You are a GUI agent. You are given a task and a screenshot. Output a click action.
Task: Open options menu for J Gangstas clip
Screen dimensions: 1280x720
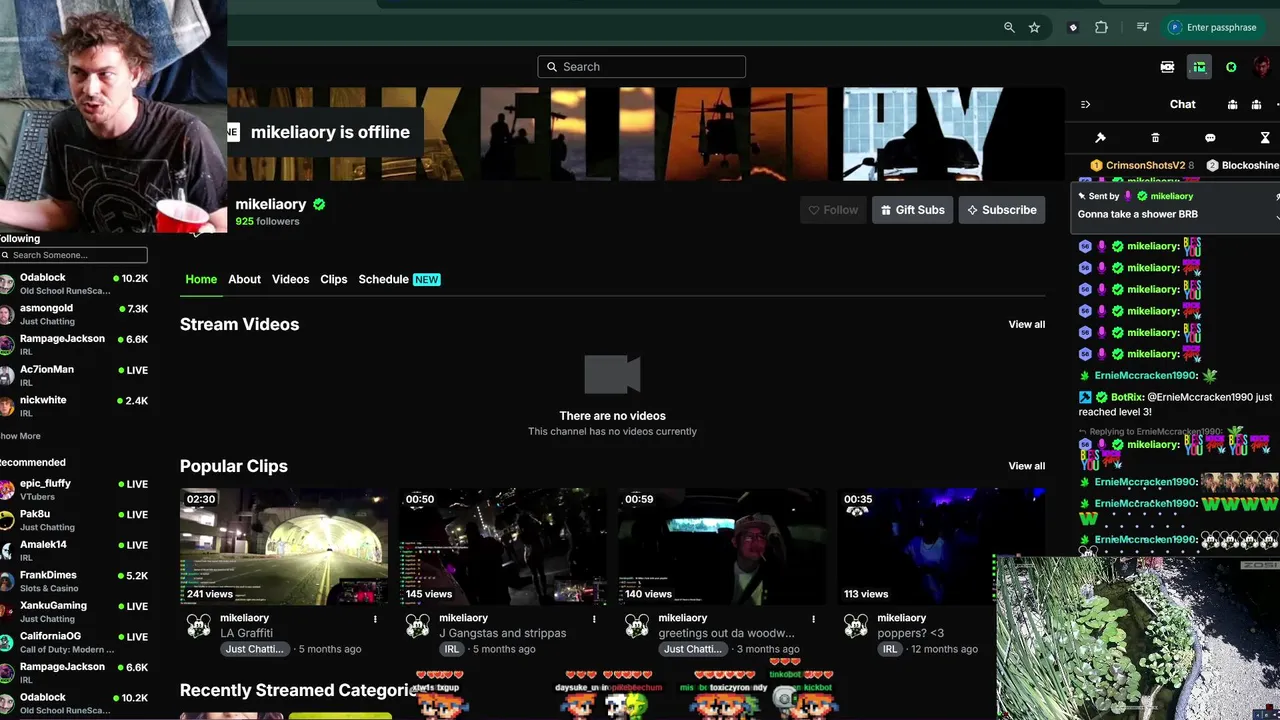coord(594,619)
